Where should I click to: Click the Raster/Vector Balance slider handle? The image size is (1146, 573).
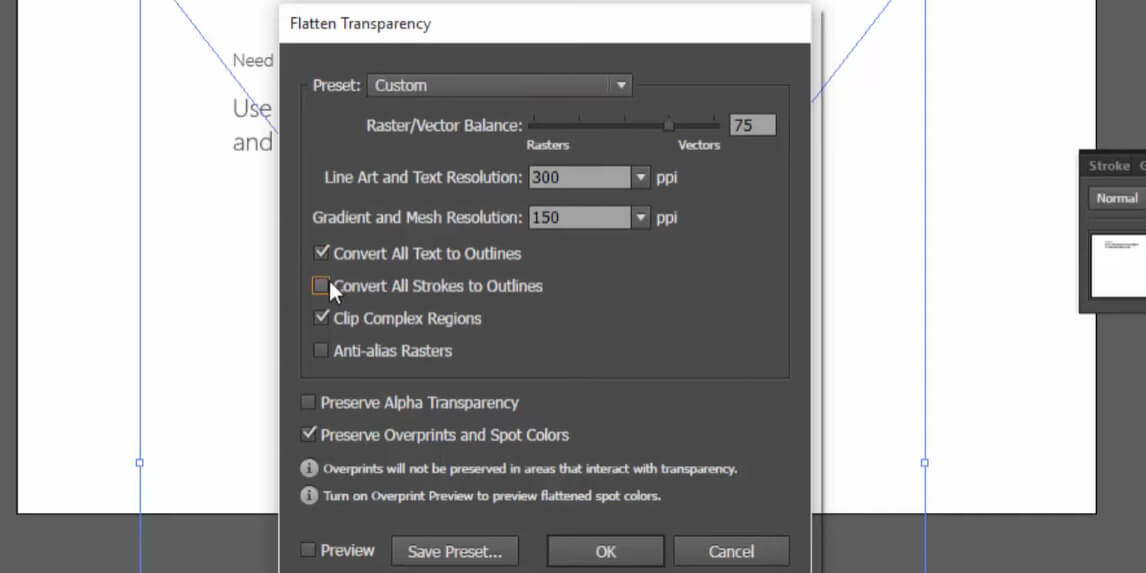pos(669,125)
